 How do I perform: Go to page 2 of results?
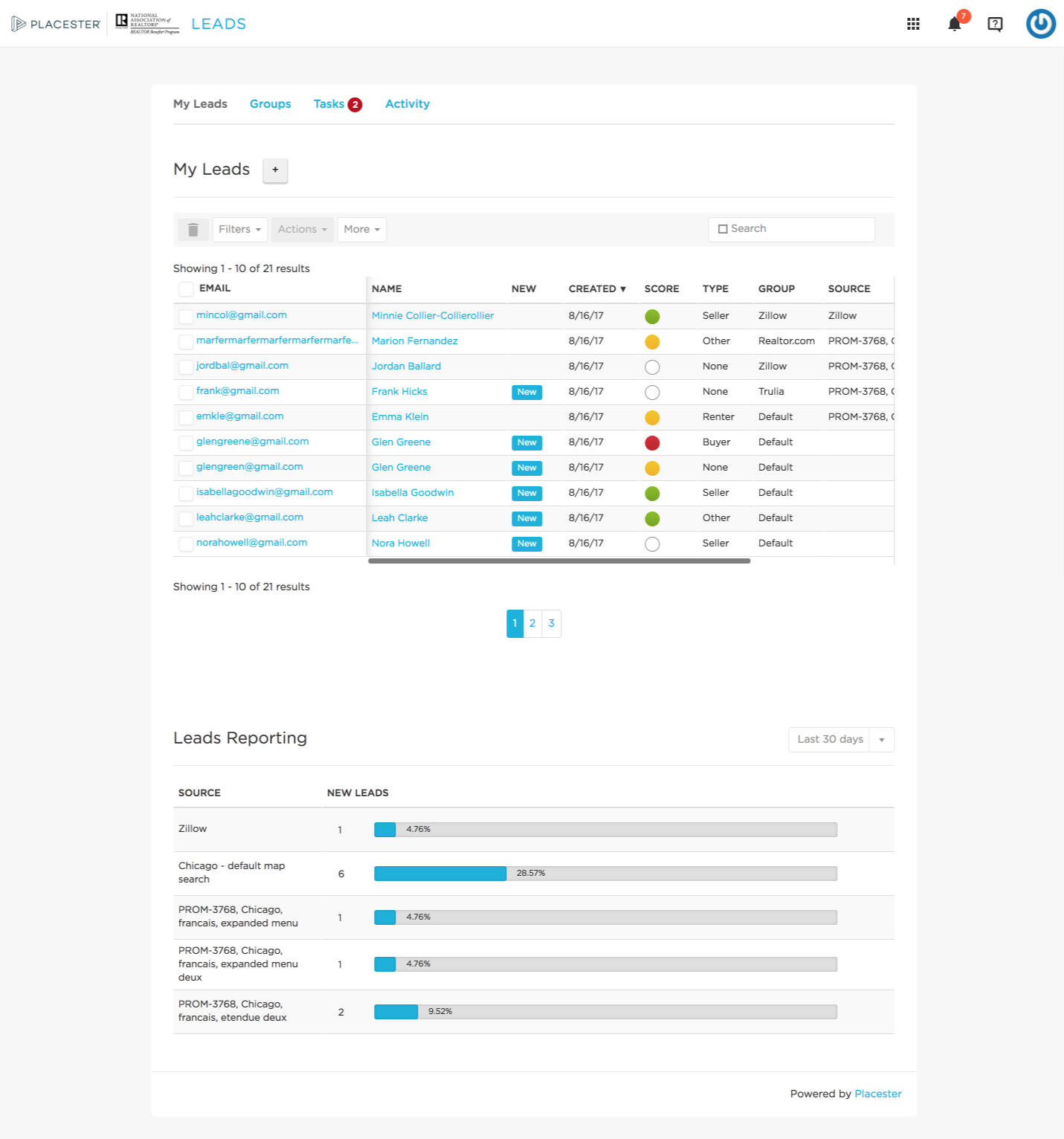pyautogui.click(x=532, y=624)
